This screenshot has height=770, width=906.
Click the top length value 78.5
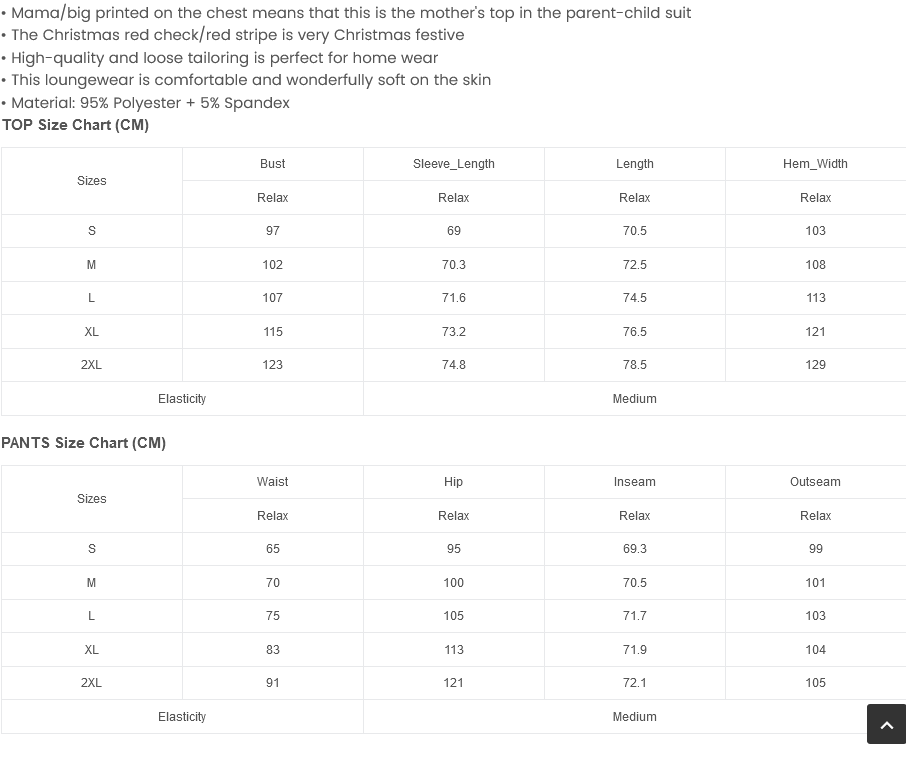coord(634,365)
